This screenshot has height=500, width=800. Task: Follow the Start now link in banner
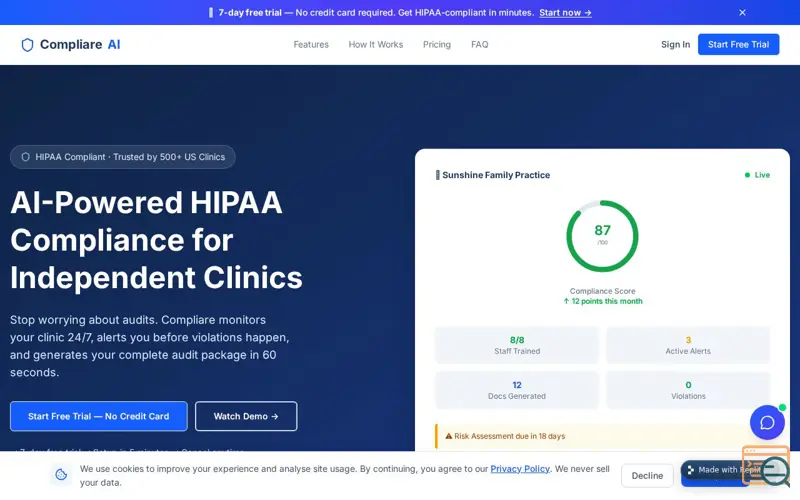(565, 13)
